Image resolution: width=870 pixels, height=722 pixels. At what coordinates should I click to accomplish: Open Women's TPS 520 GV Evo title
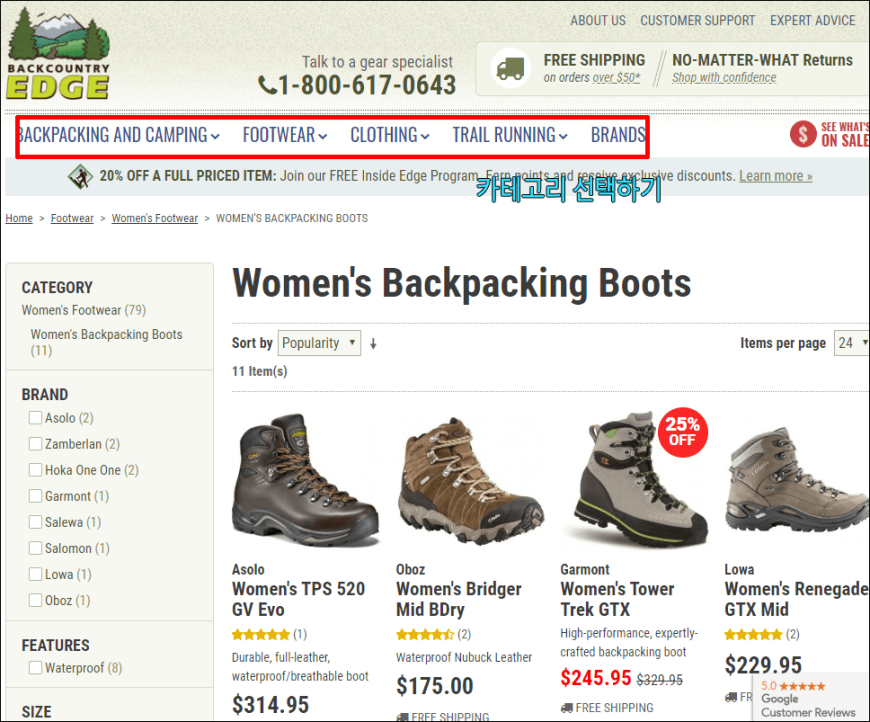pos(299,599)
